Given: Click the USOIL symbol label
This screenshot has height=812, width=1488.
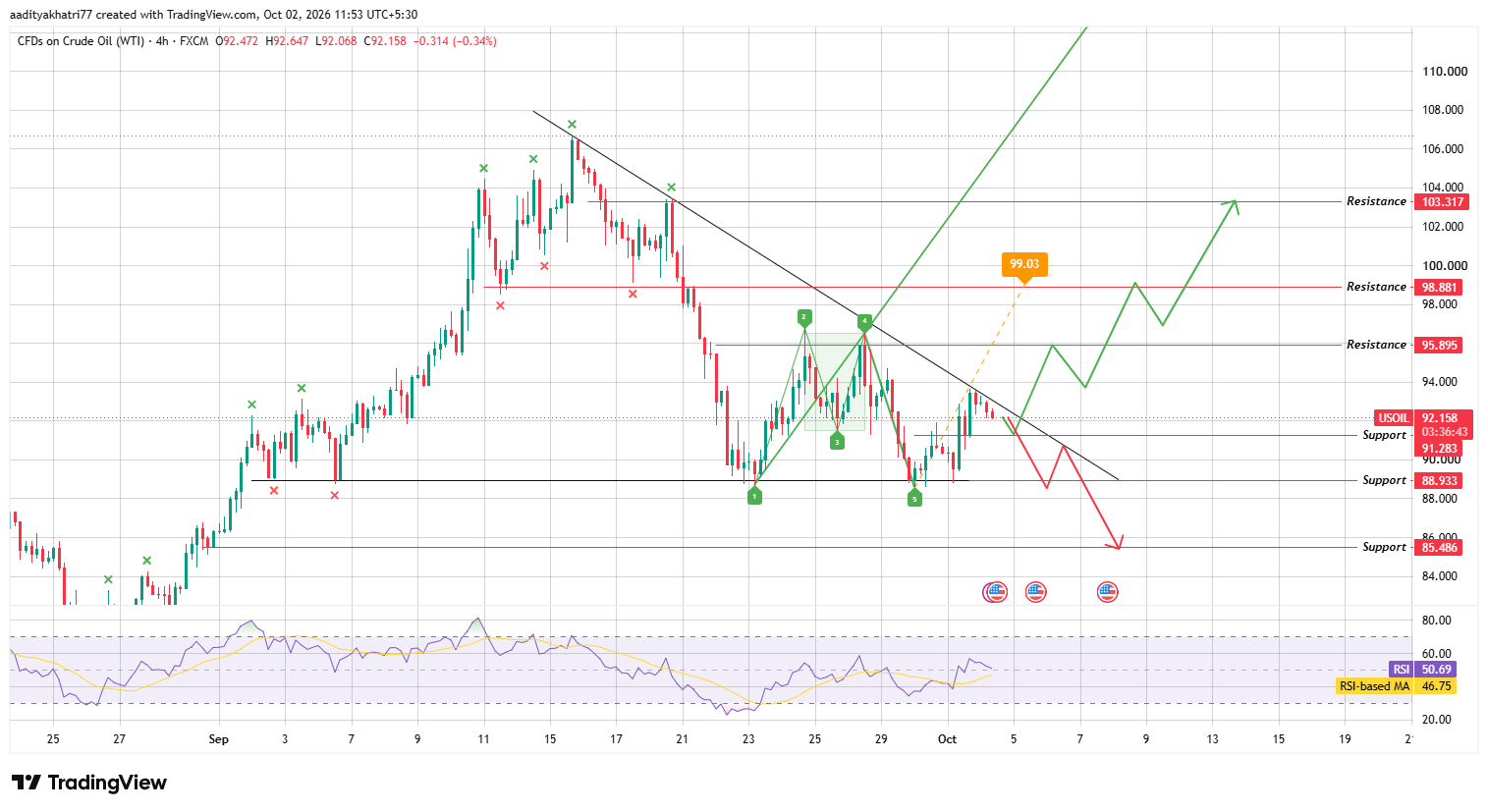Looking at the screenshot, I should (1394, 418).
